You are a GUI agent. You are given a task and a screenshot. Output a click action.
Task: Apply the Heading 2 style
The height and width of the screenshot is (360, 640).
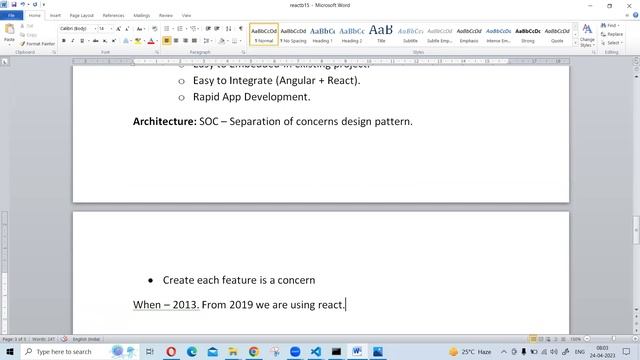coord(352,34)
